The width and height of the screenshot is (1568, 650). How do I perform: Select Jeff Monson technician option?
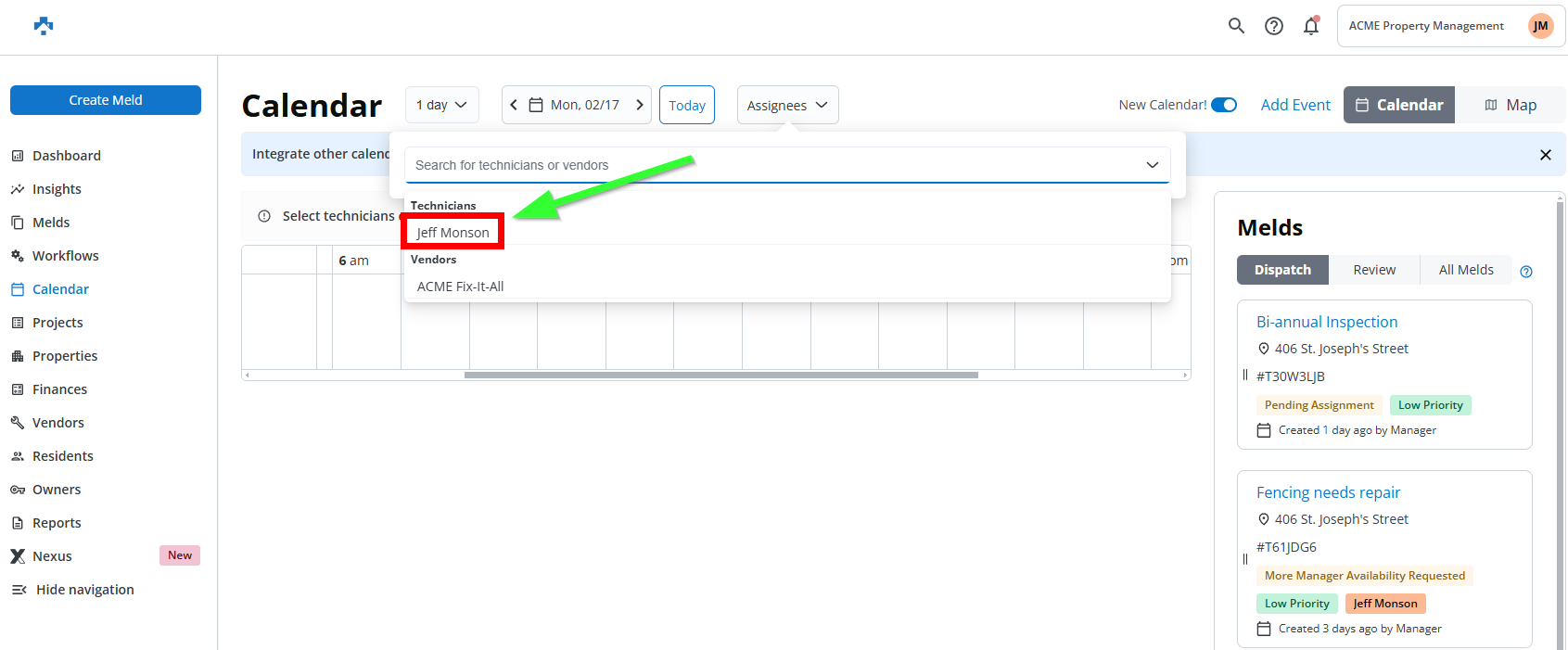click(x=453, y=233)
